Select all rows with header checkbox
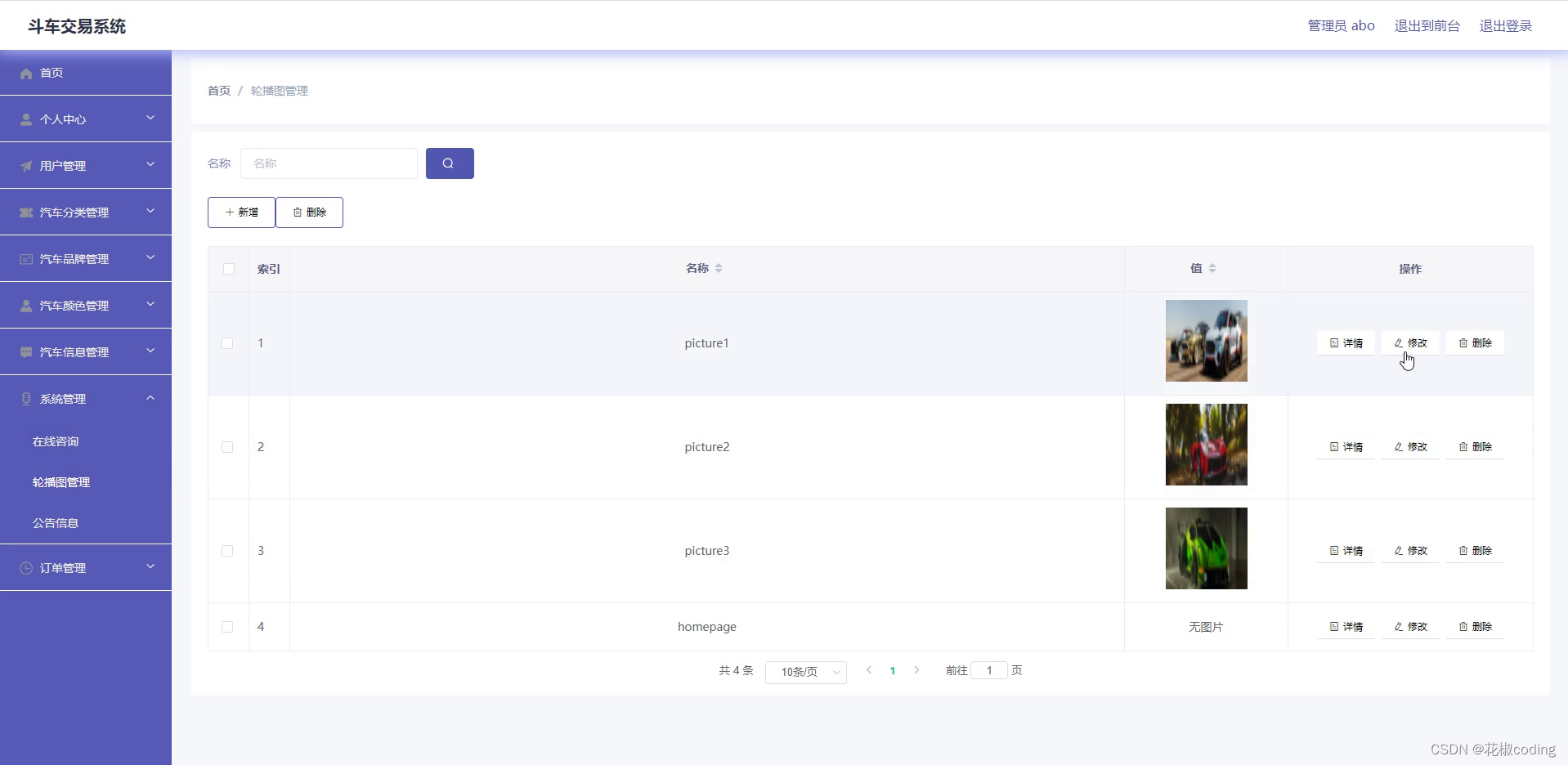The height and width of the screenshot is (765, 1568). (x=229, y=269)
